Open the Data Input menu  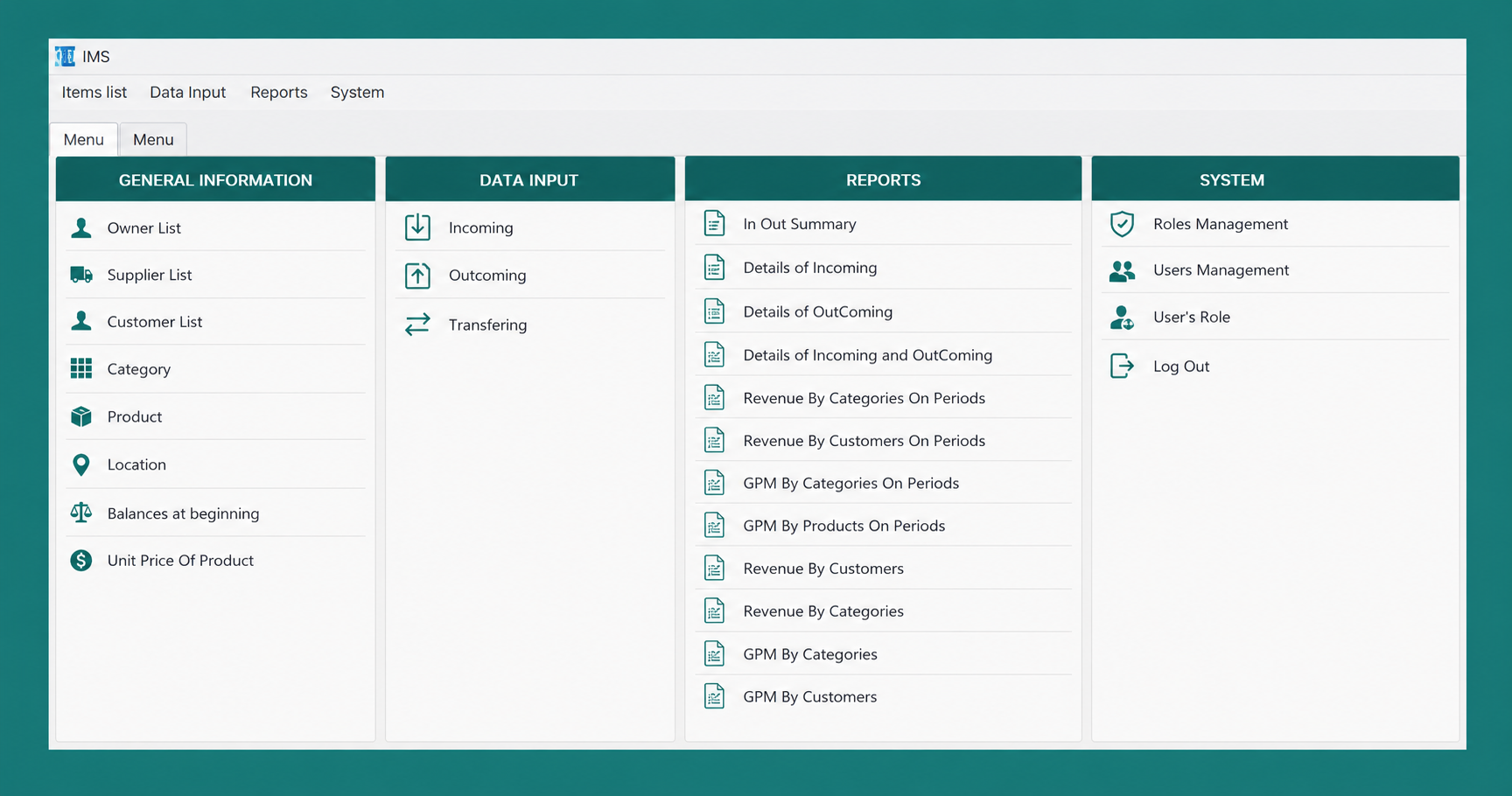(x=187, y=92)
